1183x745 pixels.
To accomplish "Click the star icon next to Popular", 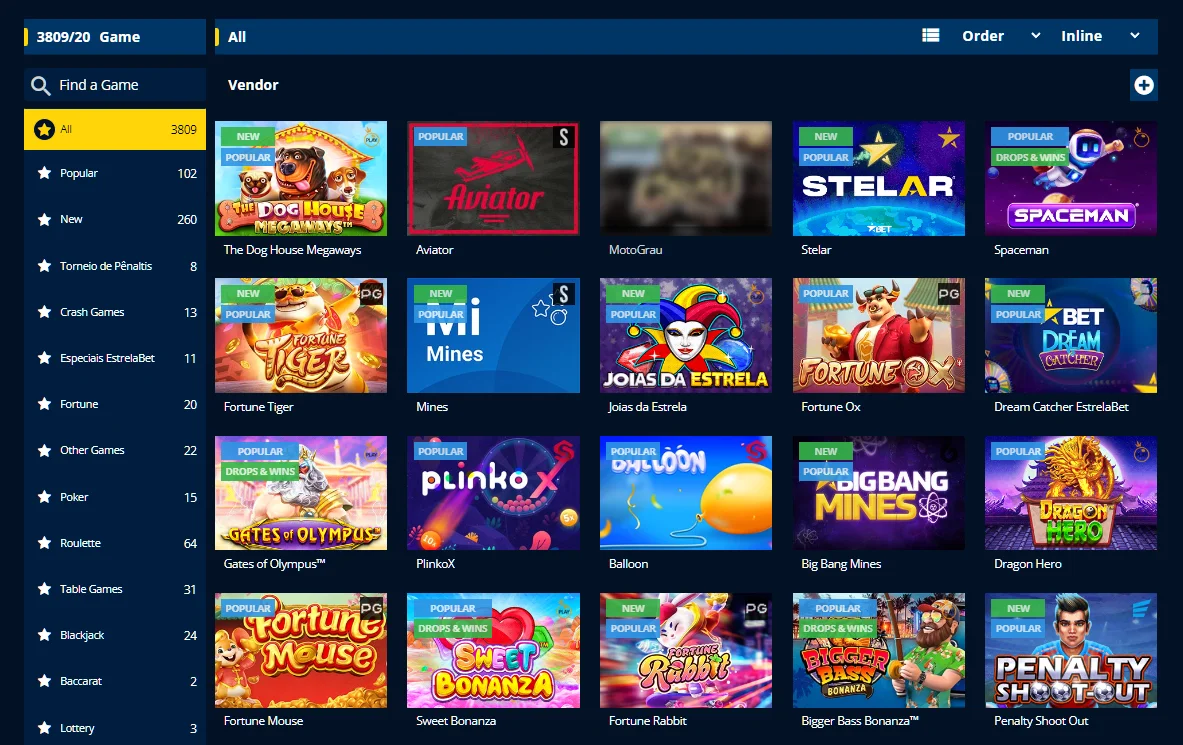I will tap(45, 173).
